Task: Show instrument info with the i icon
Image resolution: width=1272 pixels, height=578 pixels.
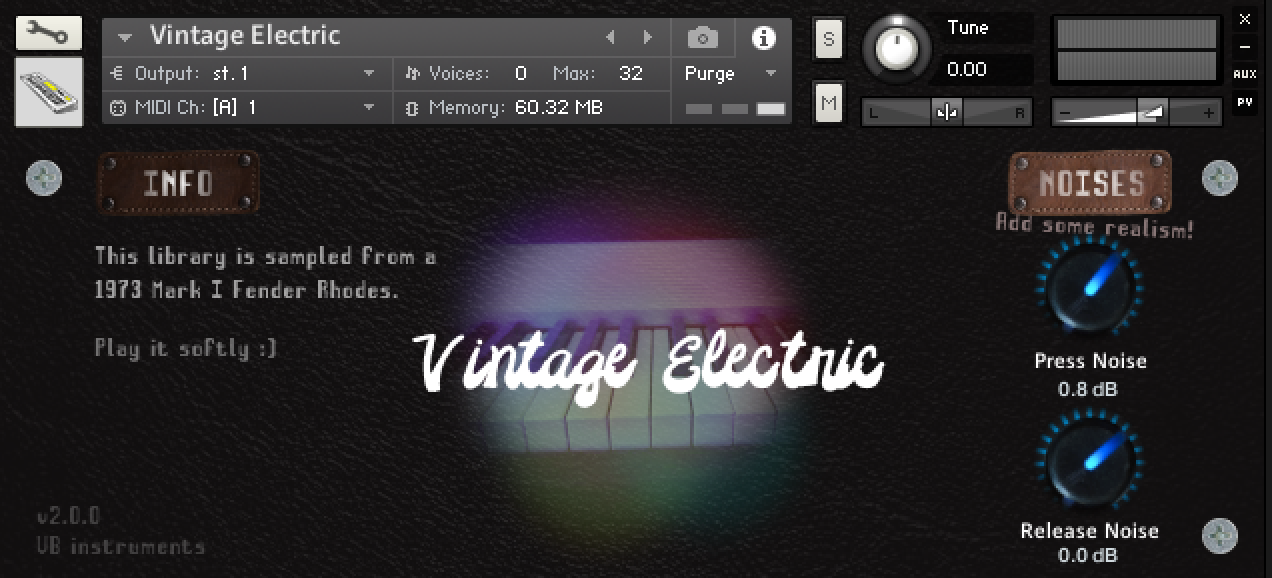Action: coord(764,38)
